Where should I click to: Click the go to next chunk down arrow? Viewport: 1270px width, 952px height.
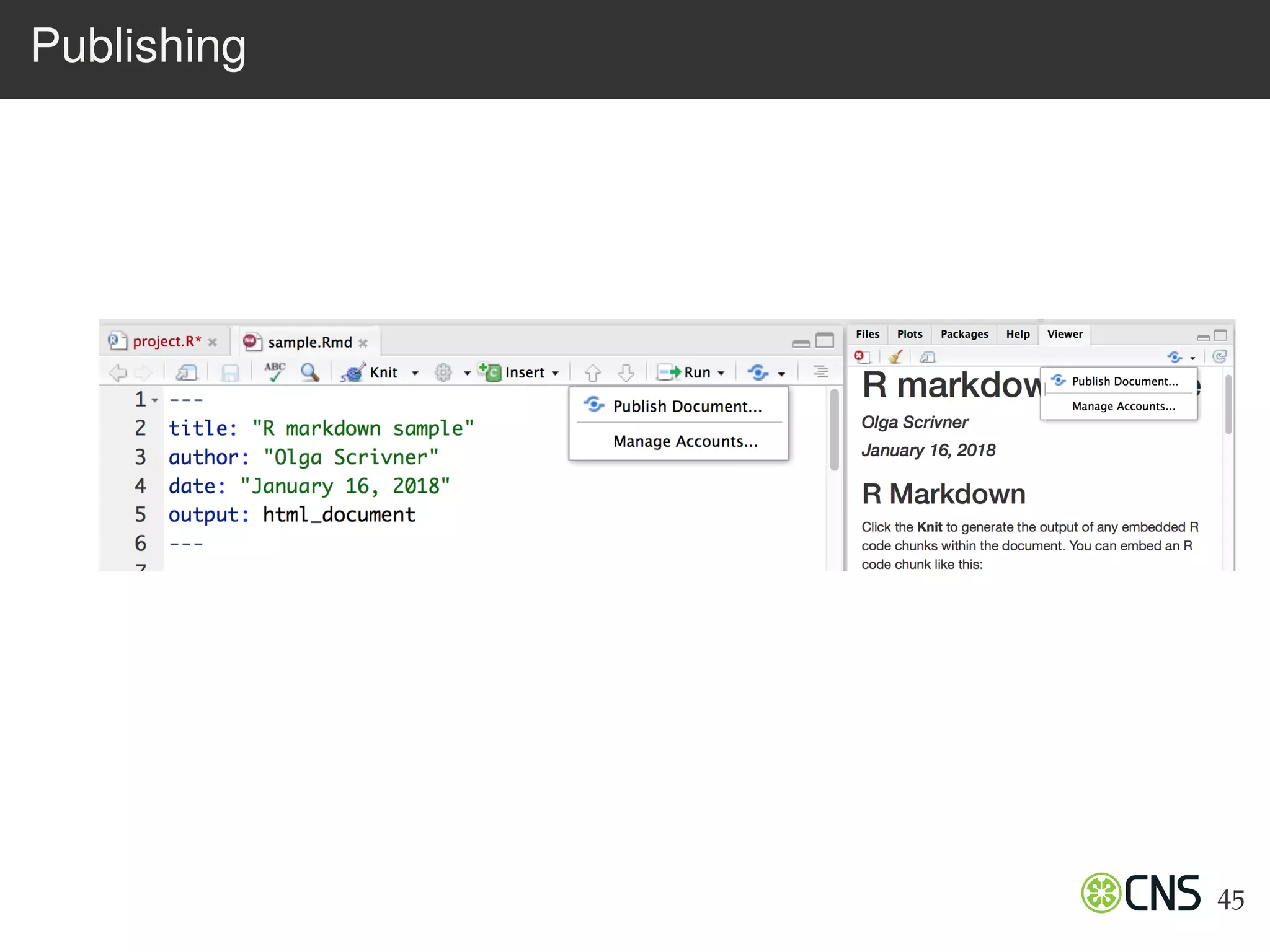(626, 372)
